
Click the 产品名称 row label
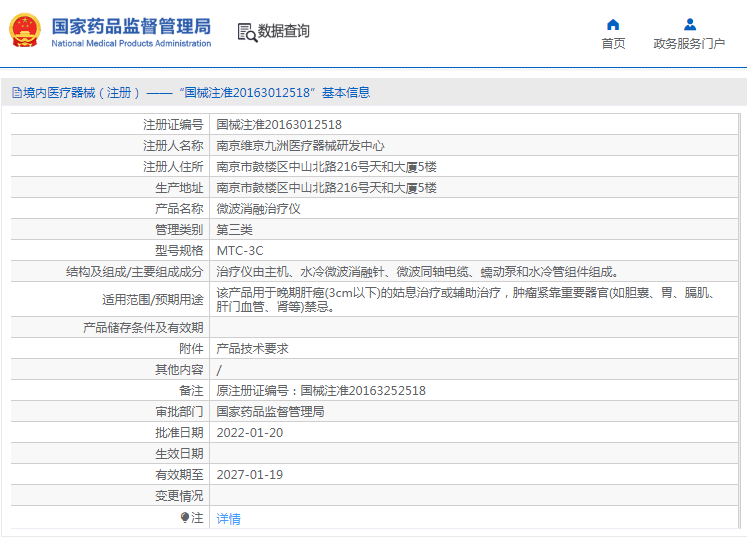pos(180,209)
